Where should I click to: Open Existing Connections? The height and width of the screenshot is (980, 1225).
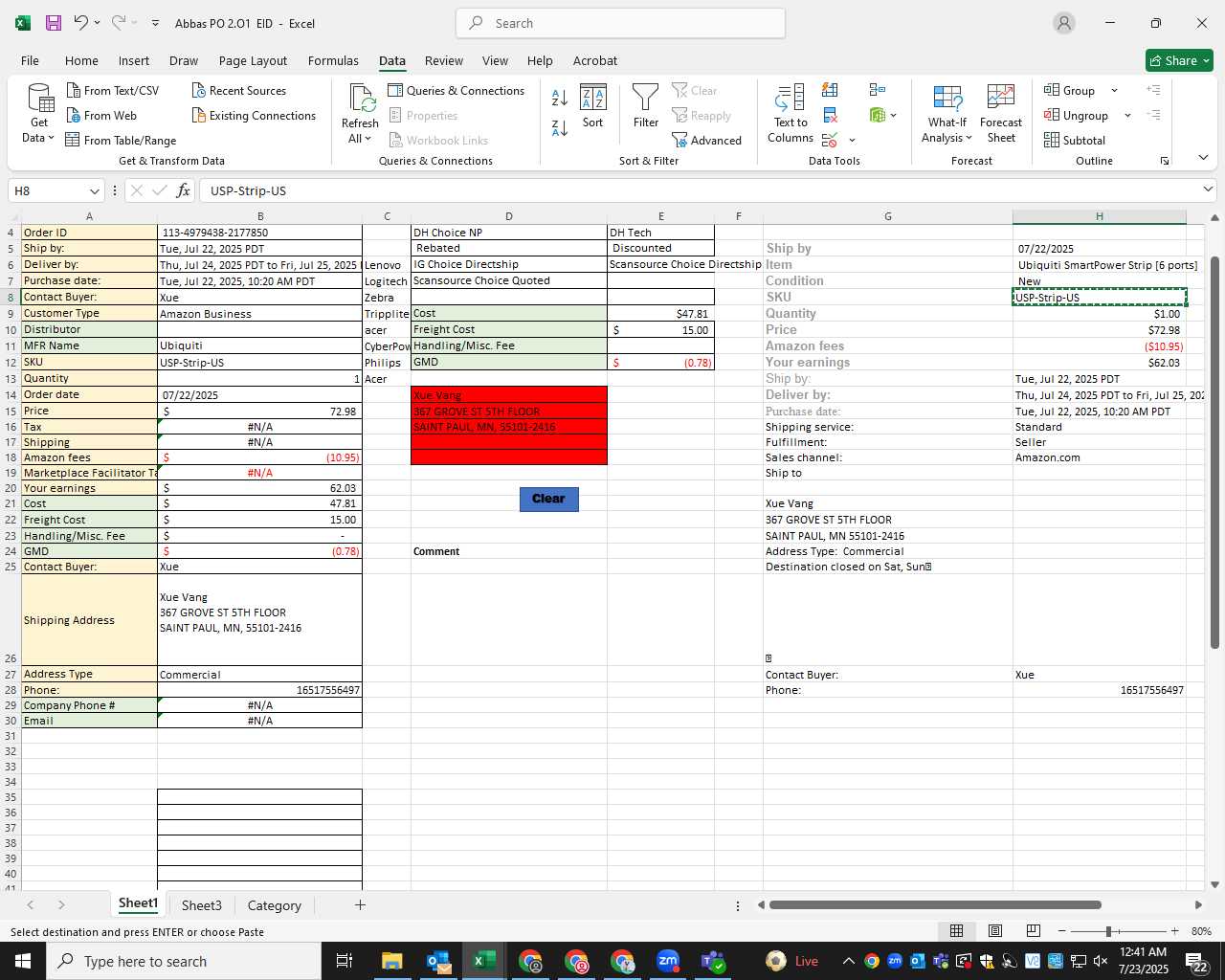[x=254, y=115]
